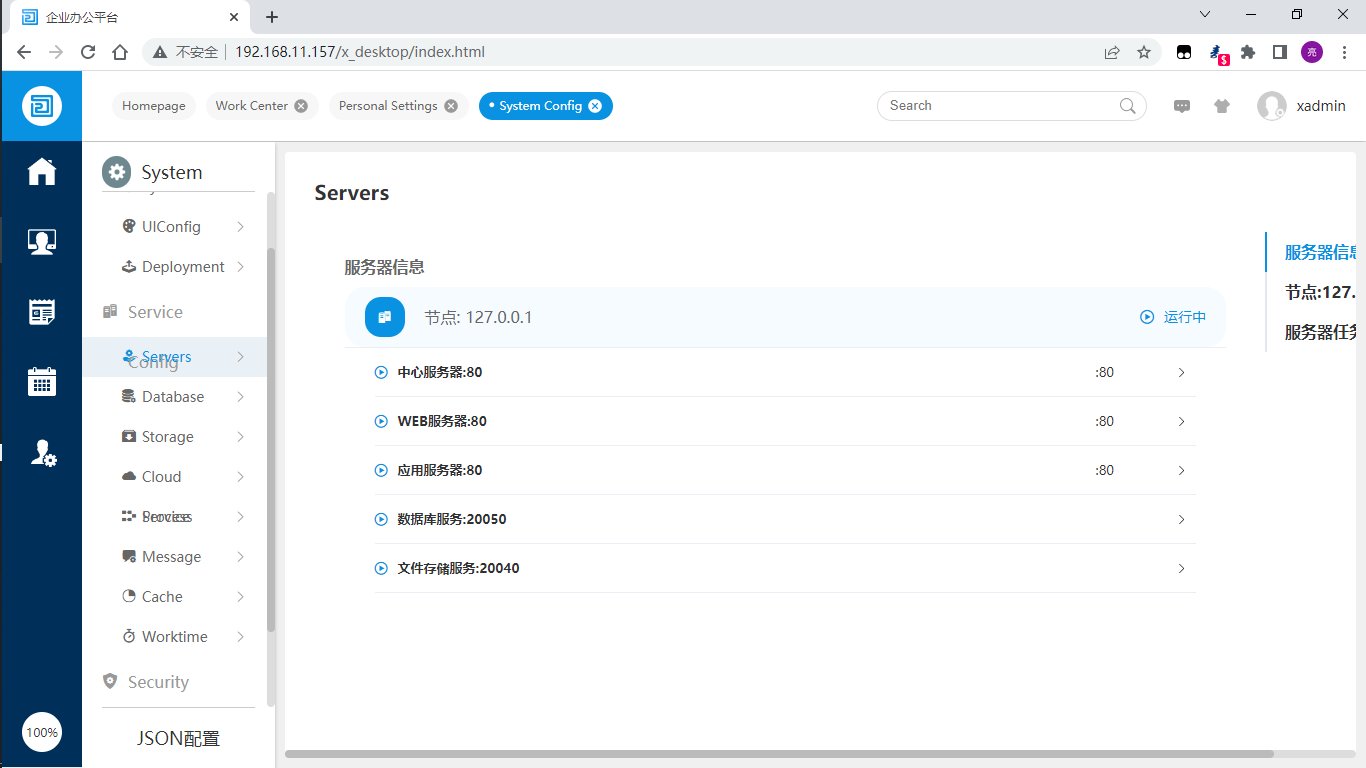
Task: Expand the Deployment chevron in the sidebar
Action: coord(241,267)
